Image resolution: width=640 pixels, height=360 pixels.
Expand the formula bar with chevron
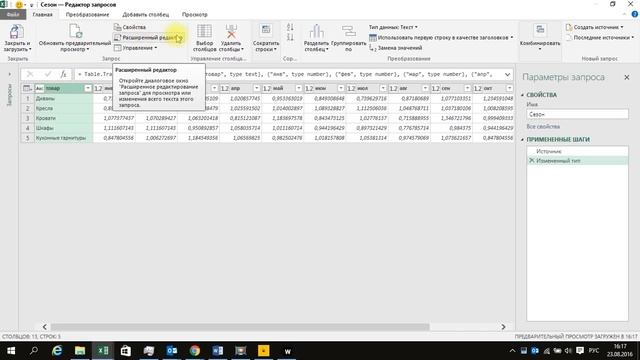click(x=507, y=74)
